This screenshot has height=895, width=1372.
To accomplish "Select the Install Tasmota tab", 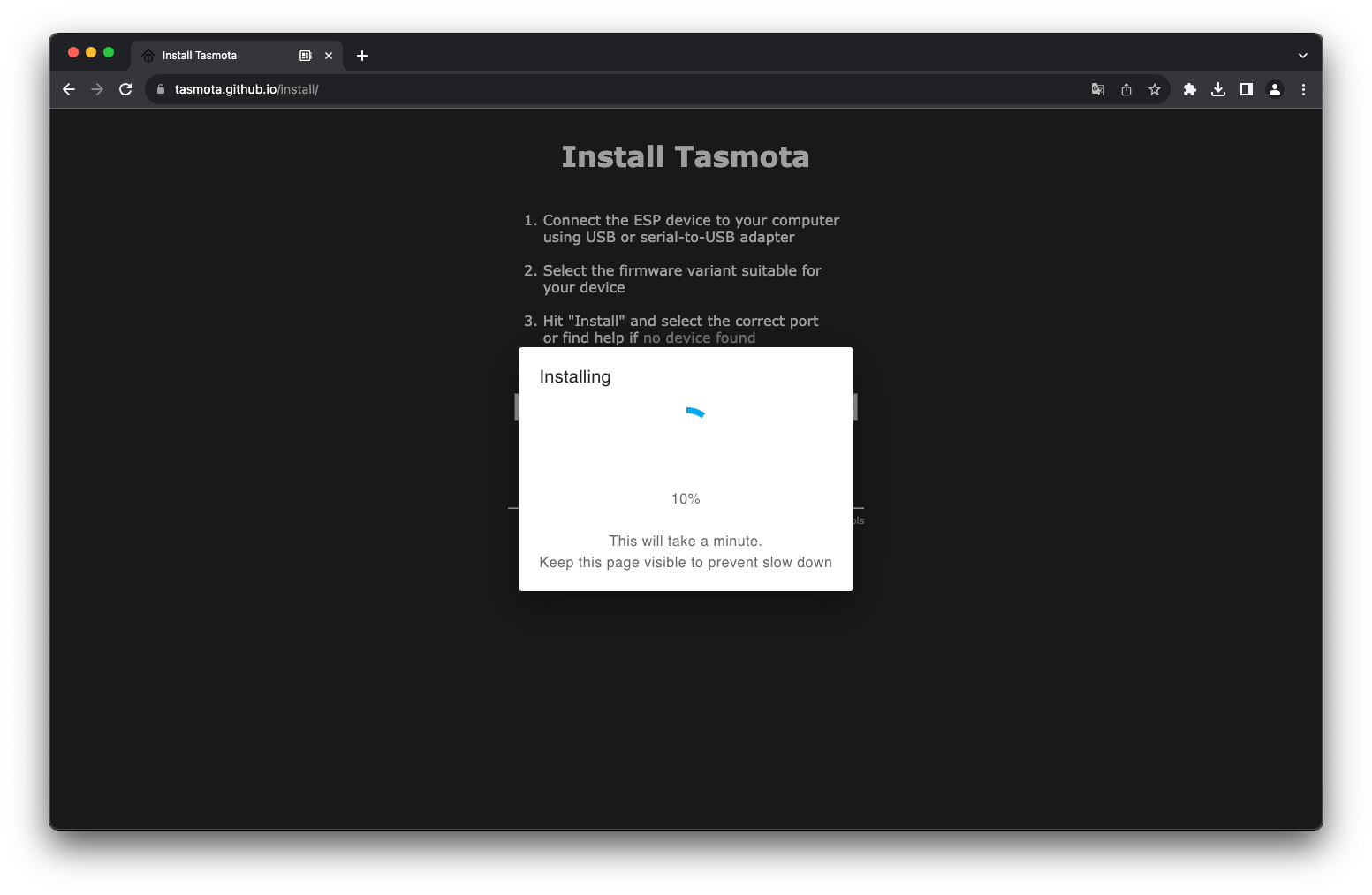I will (212, 56).
